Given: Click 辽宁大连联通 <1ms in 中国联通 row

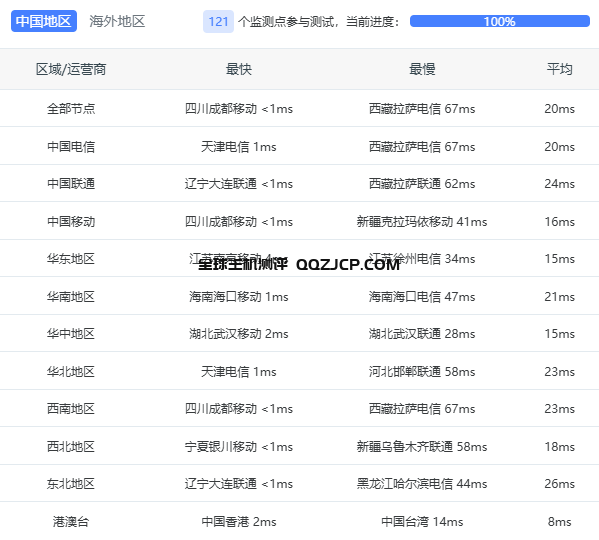Looking at the screenshot, I should (x=239, y=184).
